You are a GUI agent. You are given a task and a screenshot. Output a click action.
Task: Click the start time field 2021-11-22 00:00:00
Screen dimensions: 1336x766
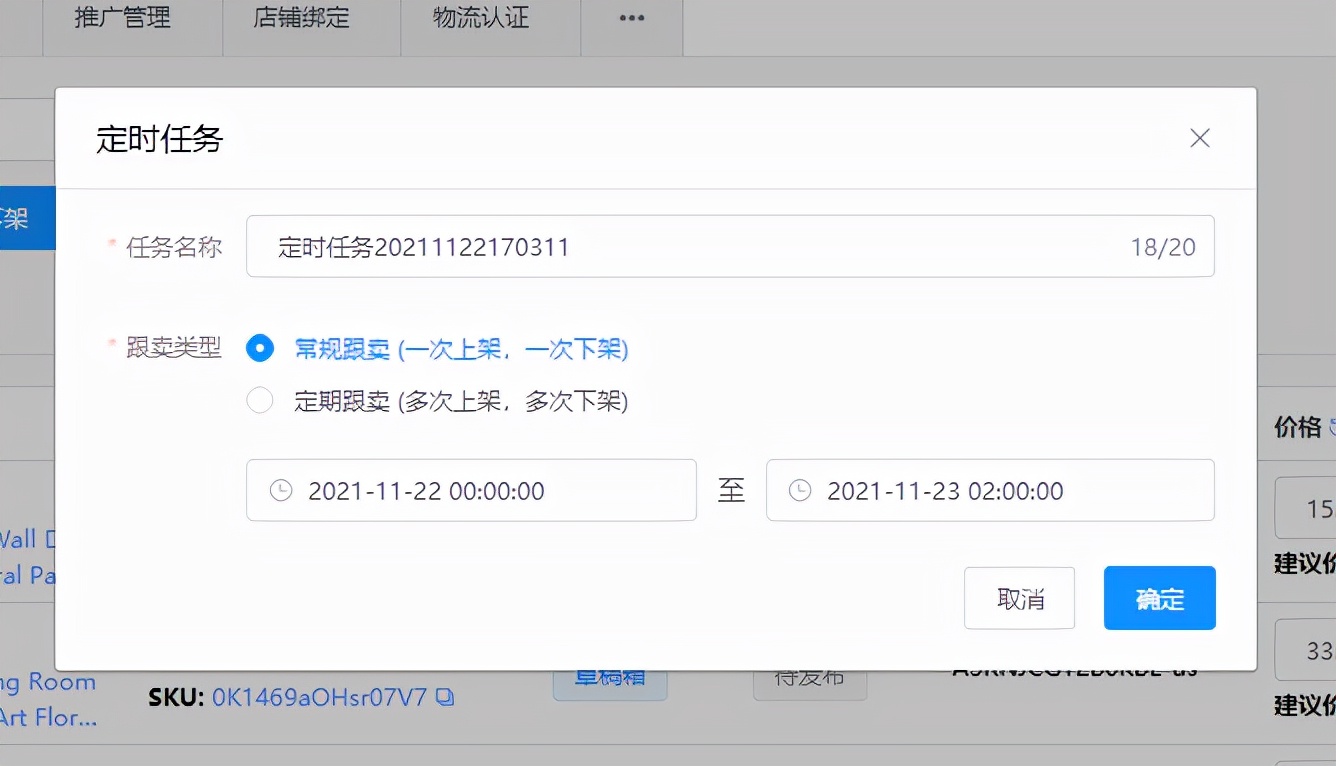pyautogui.click(x=471, y=490)
